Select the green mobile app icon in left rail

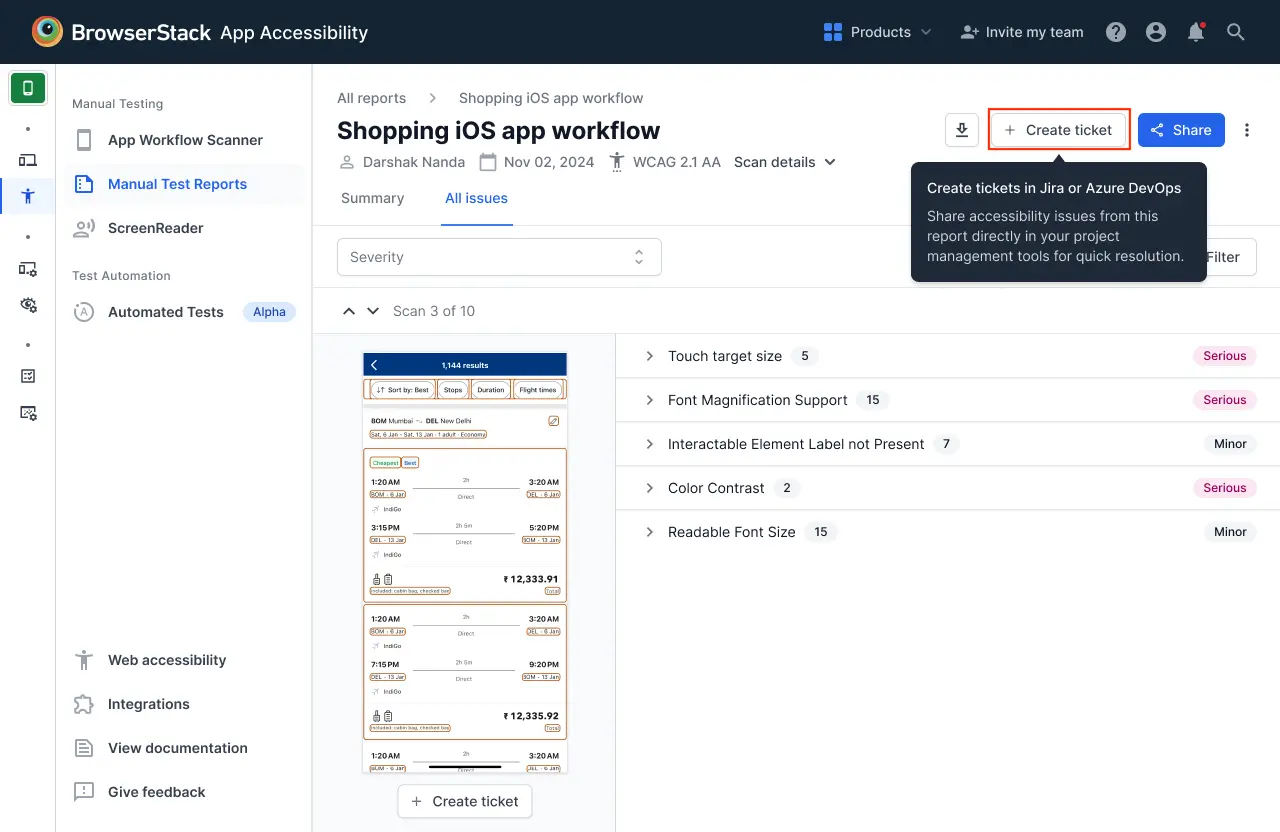(x=28, y=88)
